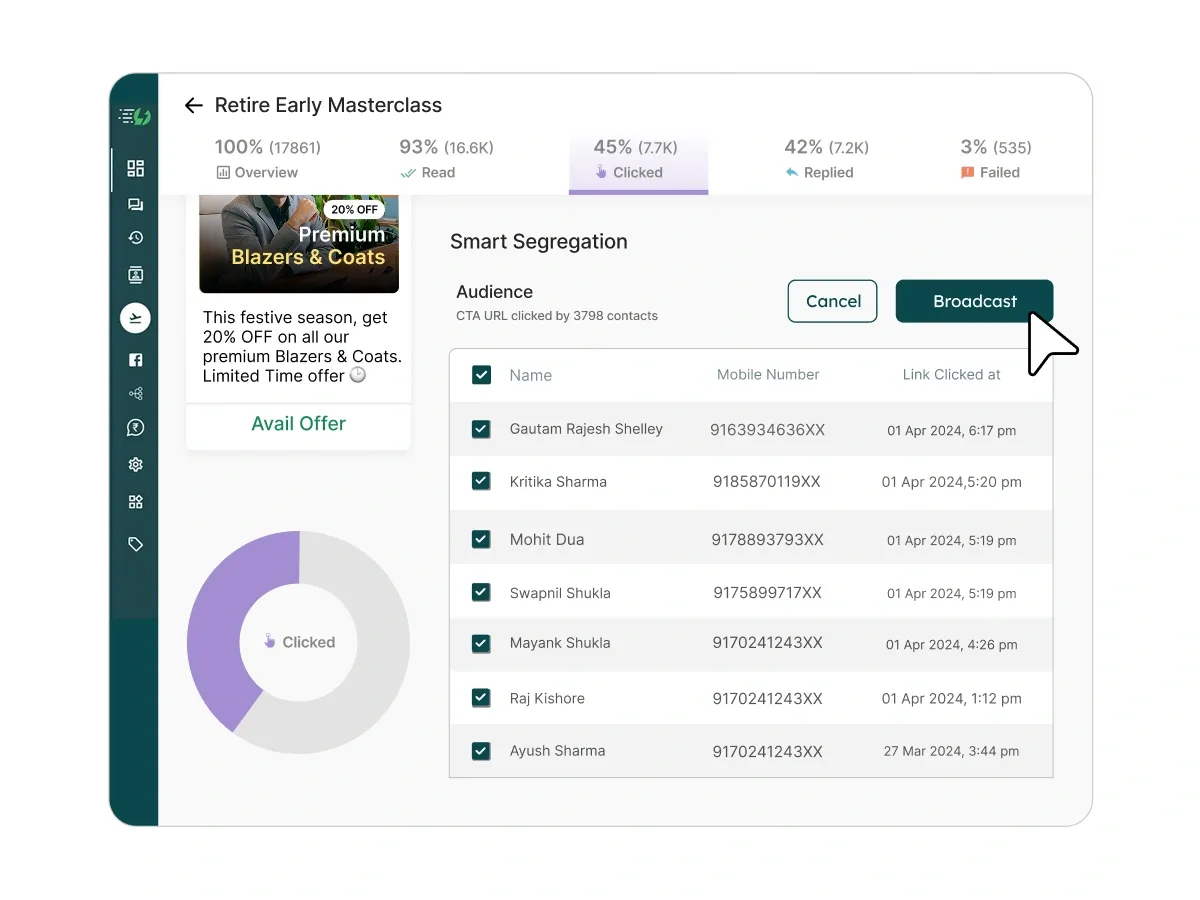
Task: Uncheck the Raj Kishore row checkbox
Action: (481, 698)
